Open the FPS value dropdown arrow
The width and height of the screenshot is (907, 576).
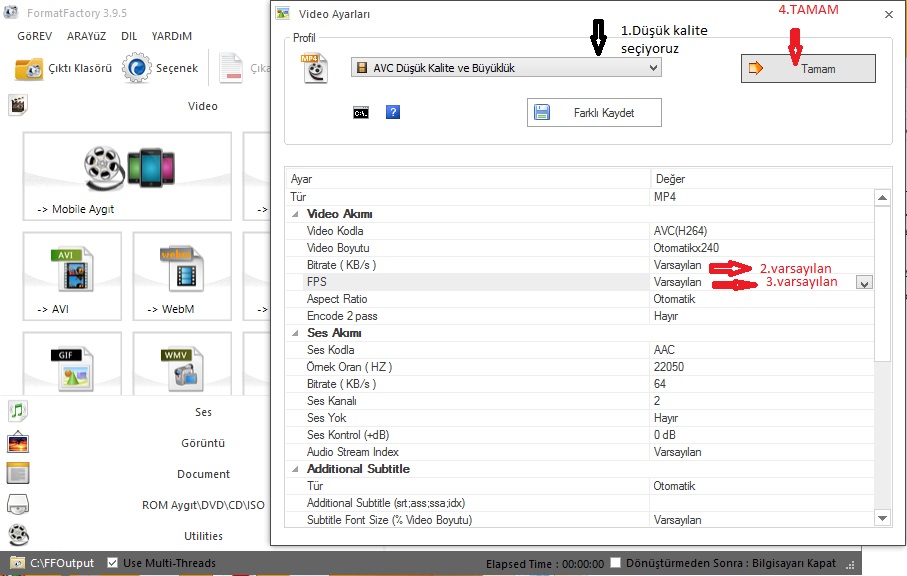pyautogui.click(x=864, y=283)
